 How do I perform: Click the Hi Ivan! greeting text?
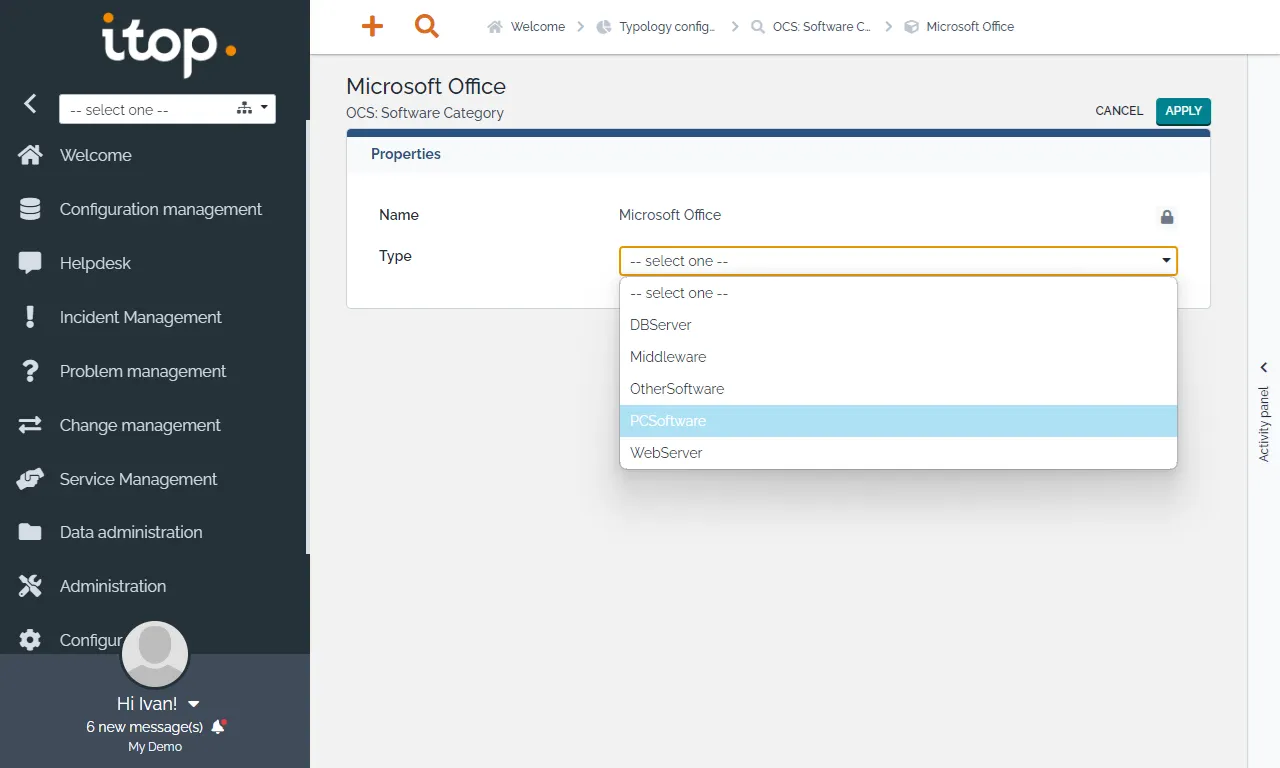(x=147, y=704)
